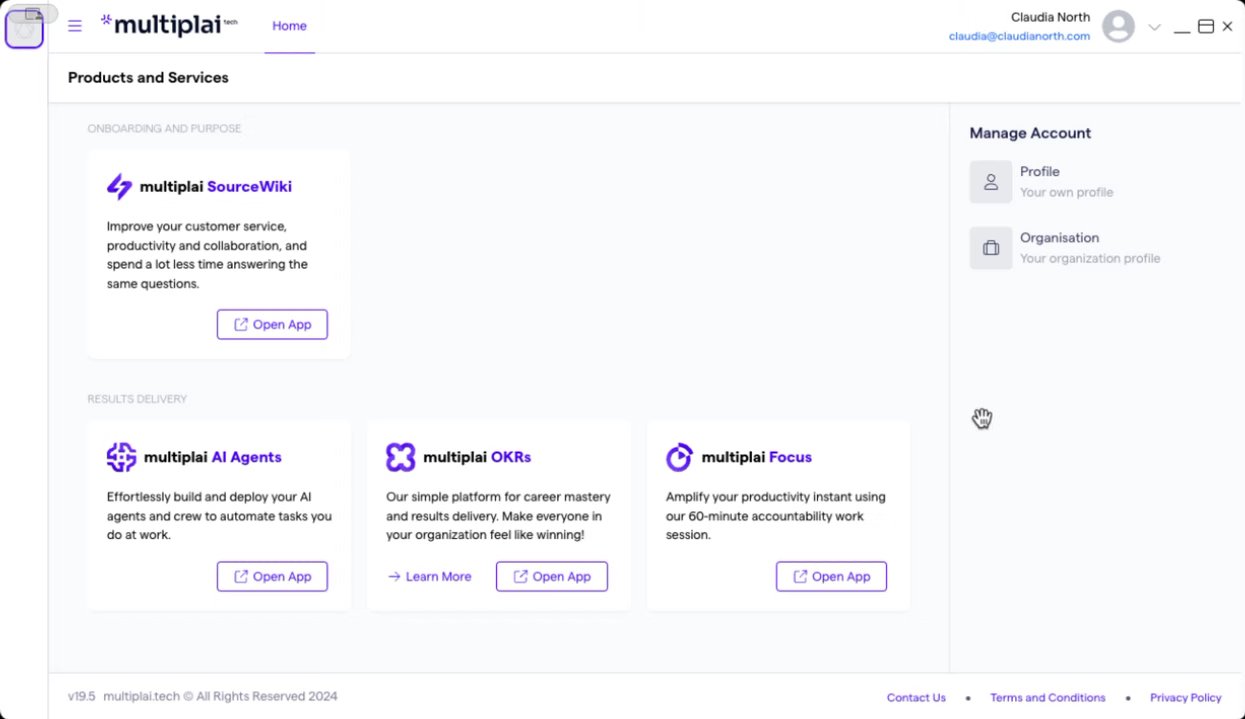This screenshot has width=1245, height=719.
Task: Click the Organisation briefcase icon
Action: click(x=991, y=248)
